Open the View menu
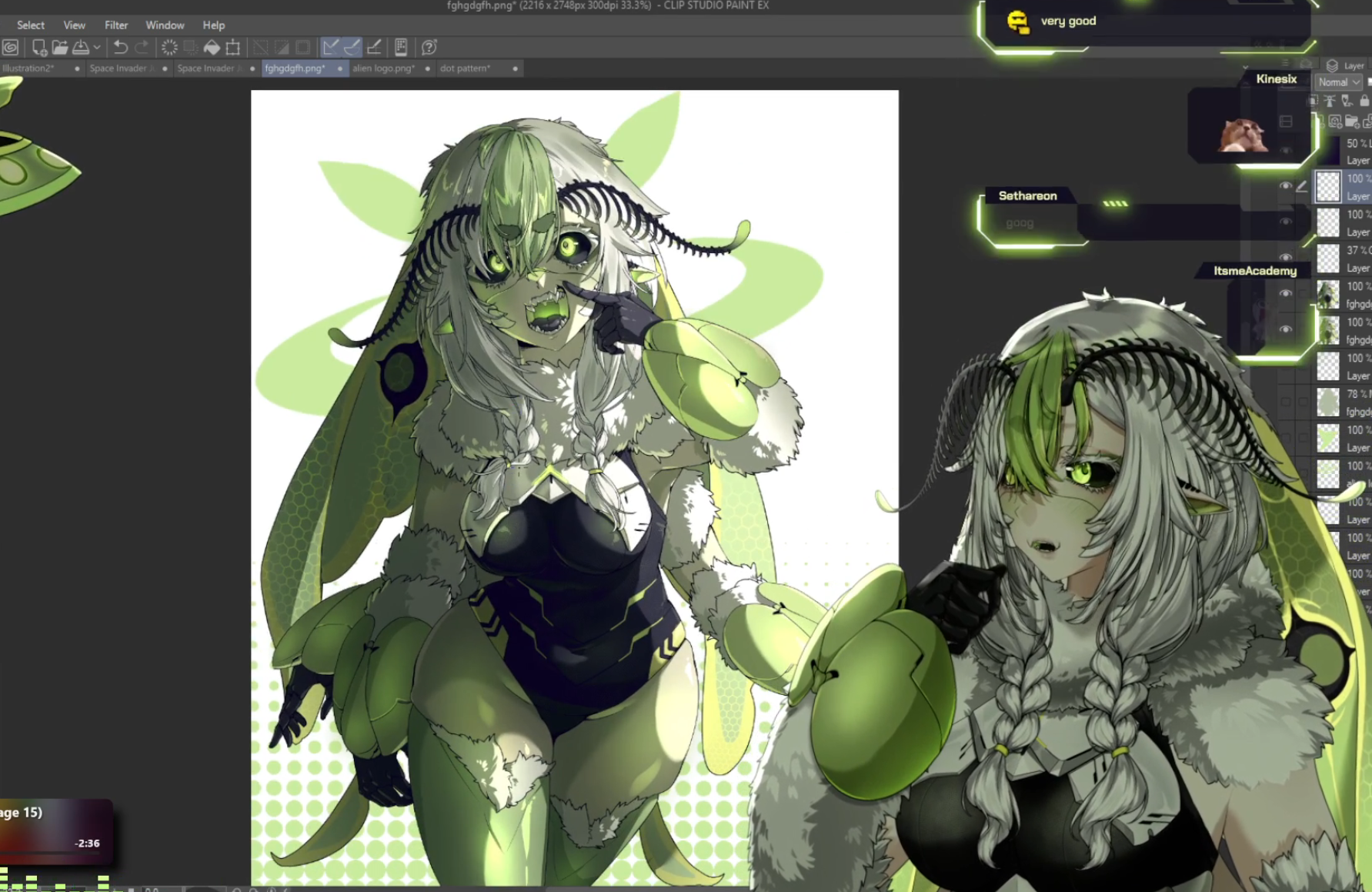Viewport: 1372px width, 892px height. click(x=75, y=25)
